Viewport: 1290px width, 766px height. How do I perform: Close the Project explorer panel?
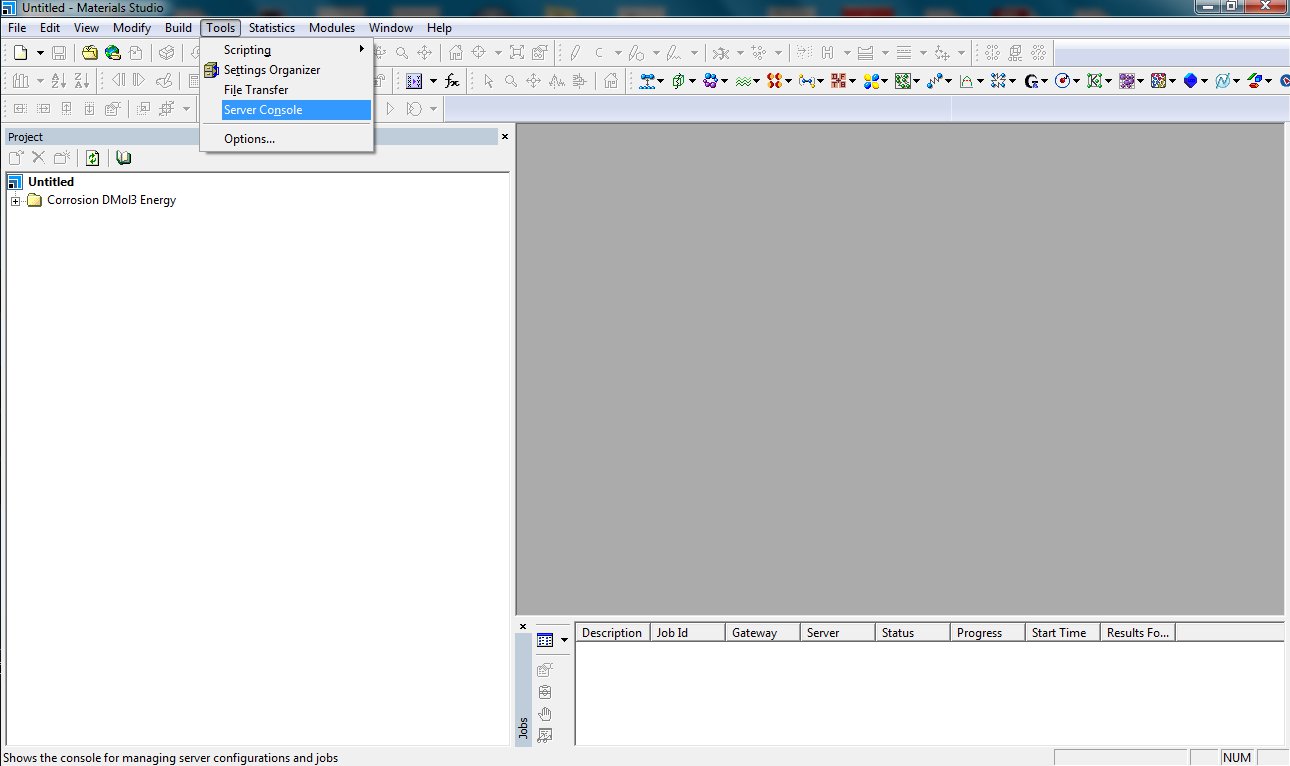pyautogui.click(x=504, y=136)
